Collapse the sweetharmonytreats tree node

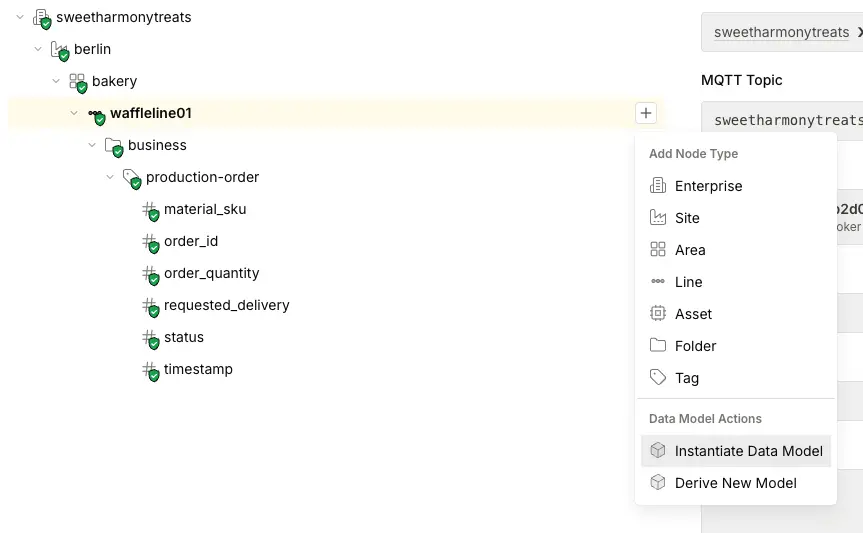[x=20, y=17]
